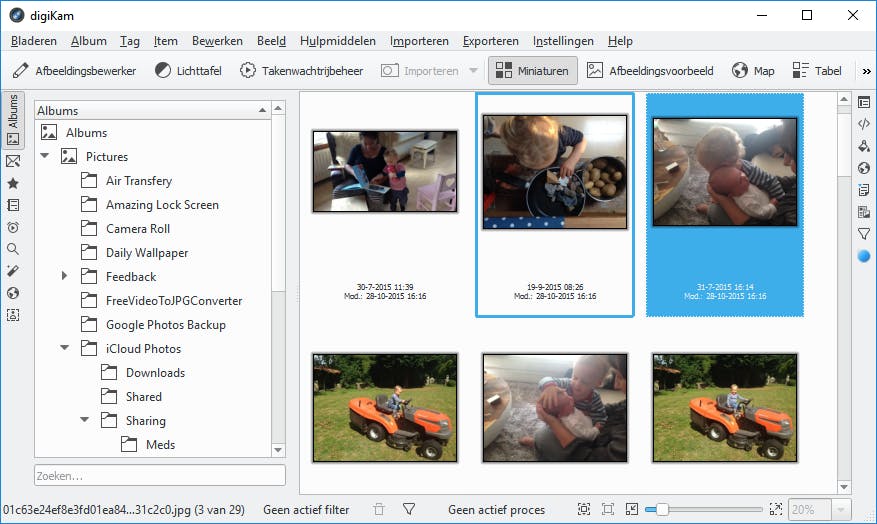The image size is (877, 524).
Task: Open the Dates sidebar icon
Action: (13, 205)
